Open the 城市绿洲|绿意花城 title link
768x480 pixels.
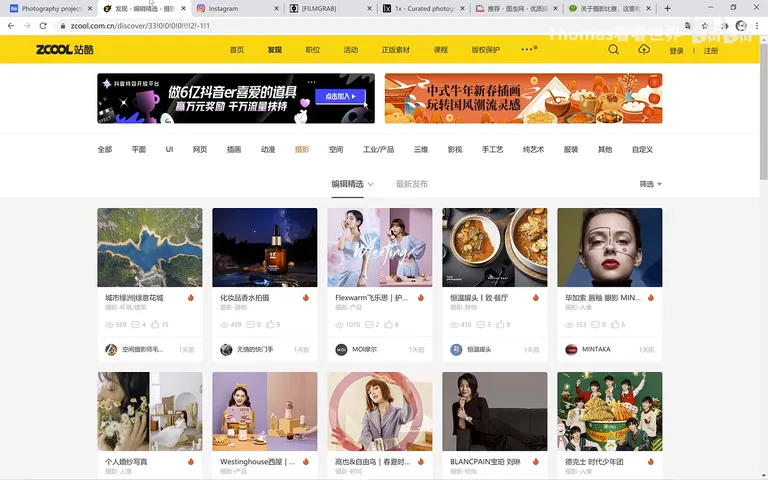point(134,297)
